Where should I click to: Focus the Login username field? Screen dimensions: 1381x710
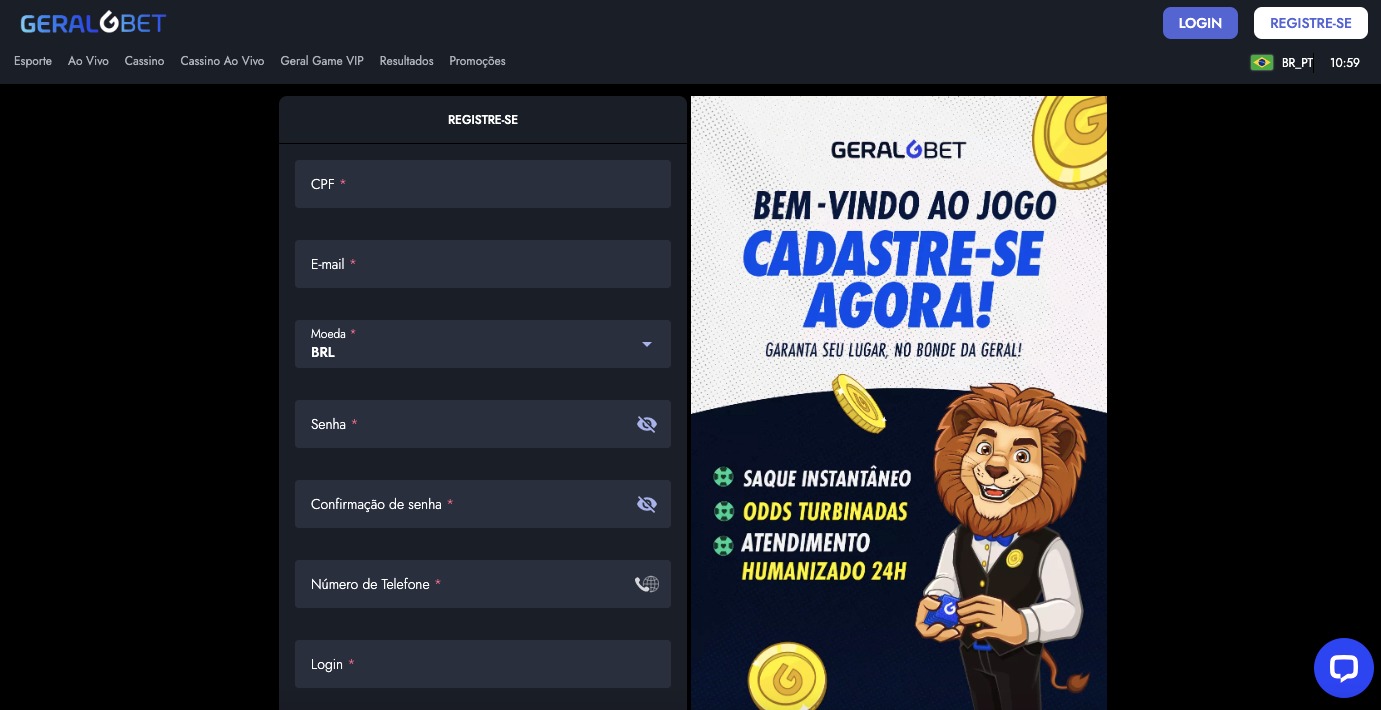click(x=483, y=664)
